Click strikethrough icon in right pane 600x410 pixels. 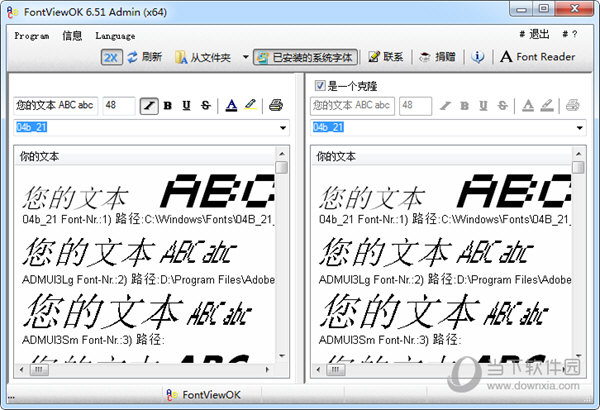[x=502, y=105]
